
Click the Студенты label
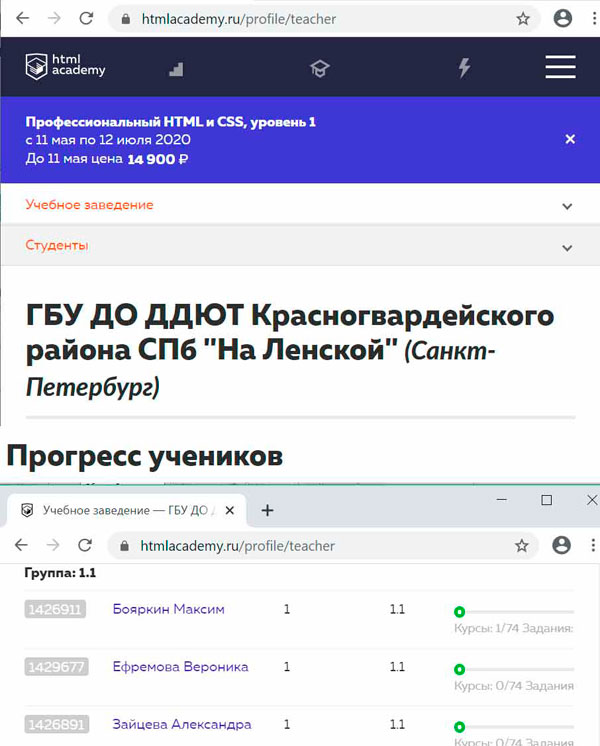(57, 245)
